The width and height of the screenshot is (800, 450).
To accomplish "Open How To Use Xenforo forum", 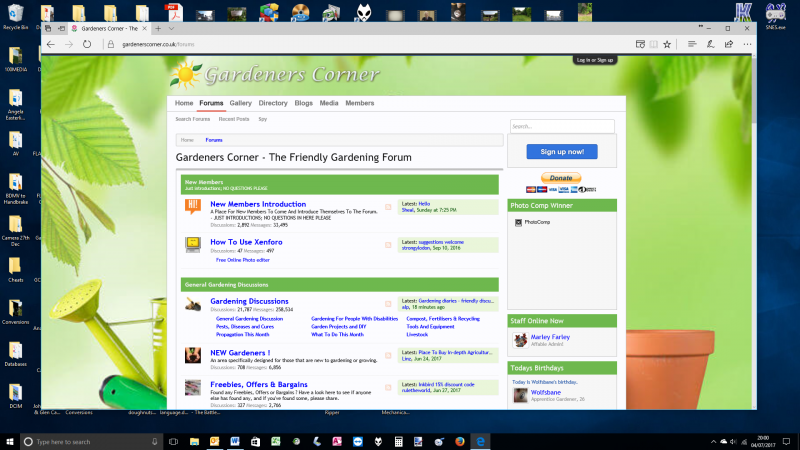I will click(x=246, y=242).
